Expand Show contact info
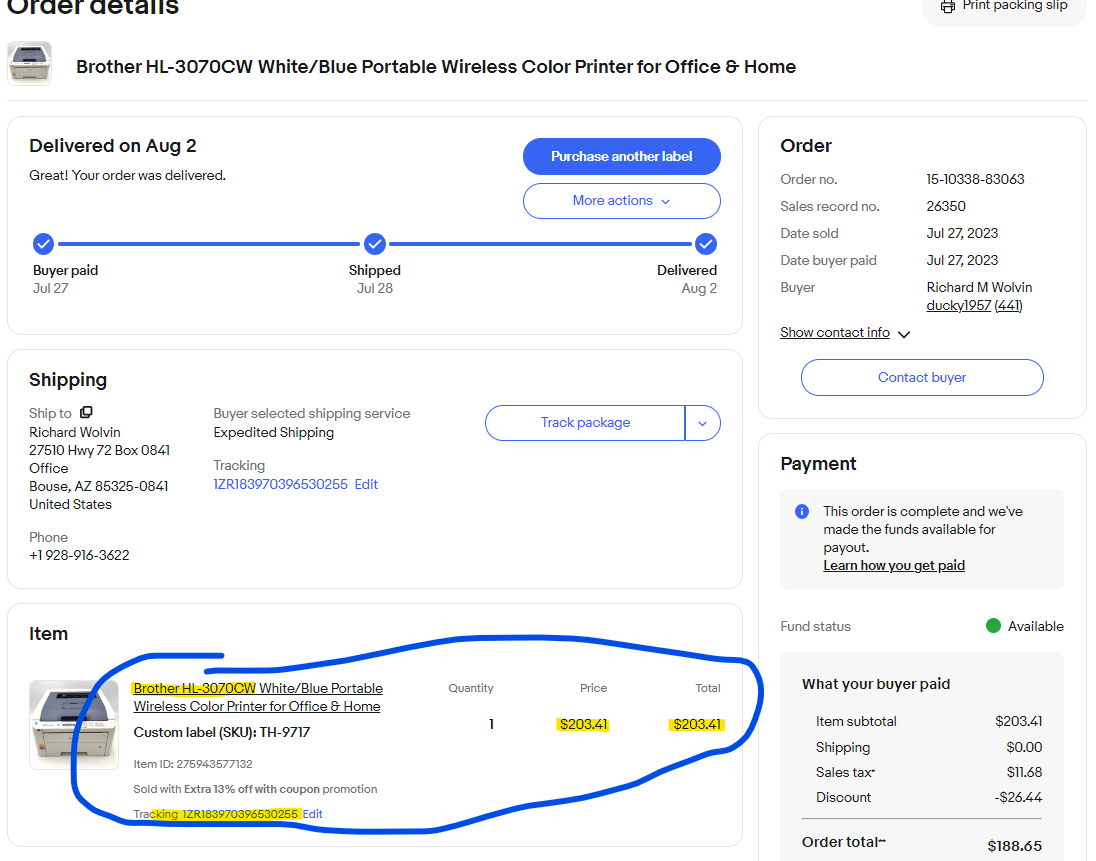Screen dimensions: 1096x861 click(844, 333)
